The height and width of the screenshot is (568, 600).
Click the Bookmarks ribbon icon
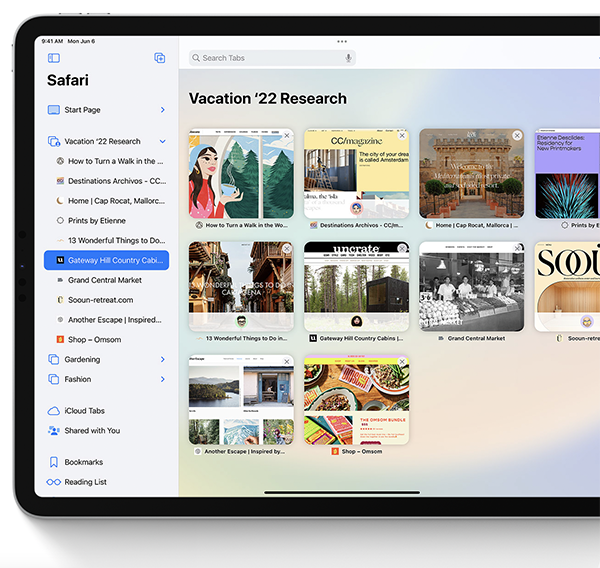coord(54,462)
